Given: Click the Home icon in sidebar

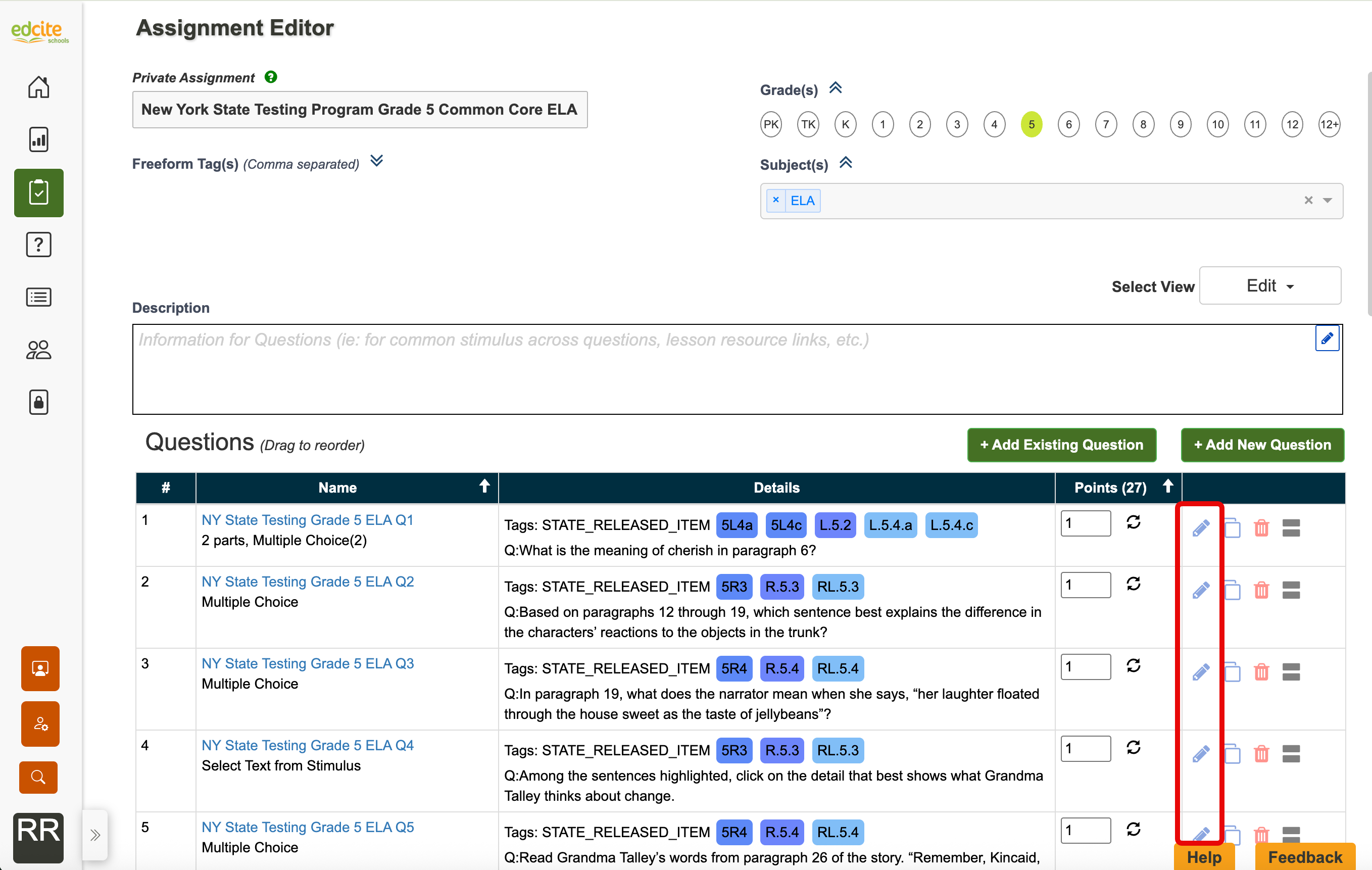Looking at the screenshot, I should 38,87.
